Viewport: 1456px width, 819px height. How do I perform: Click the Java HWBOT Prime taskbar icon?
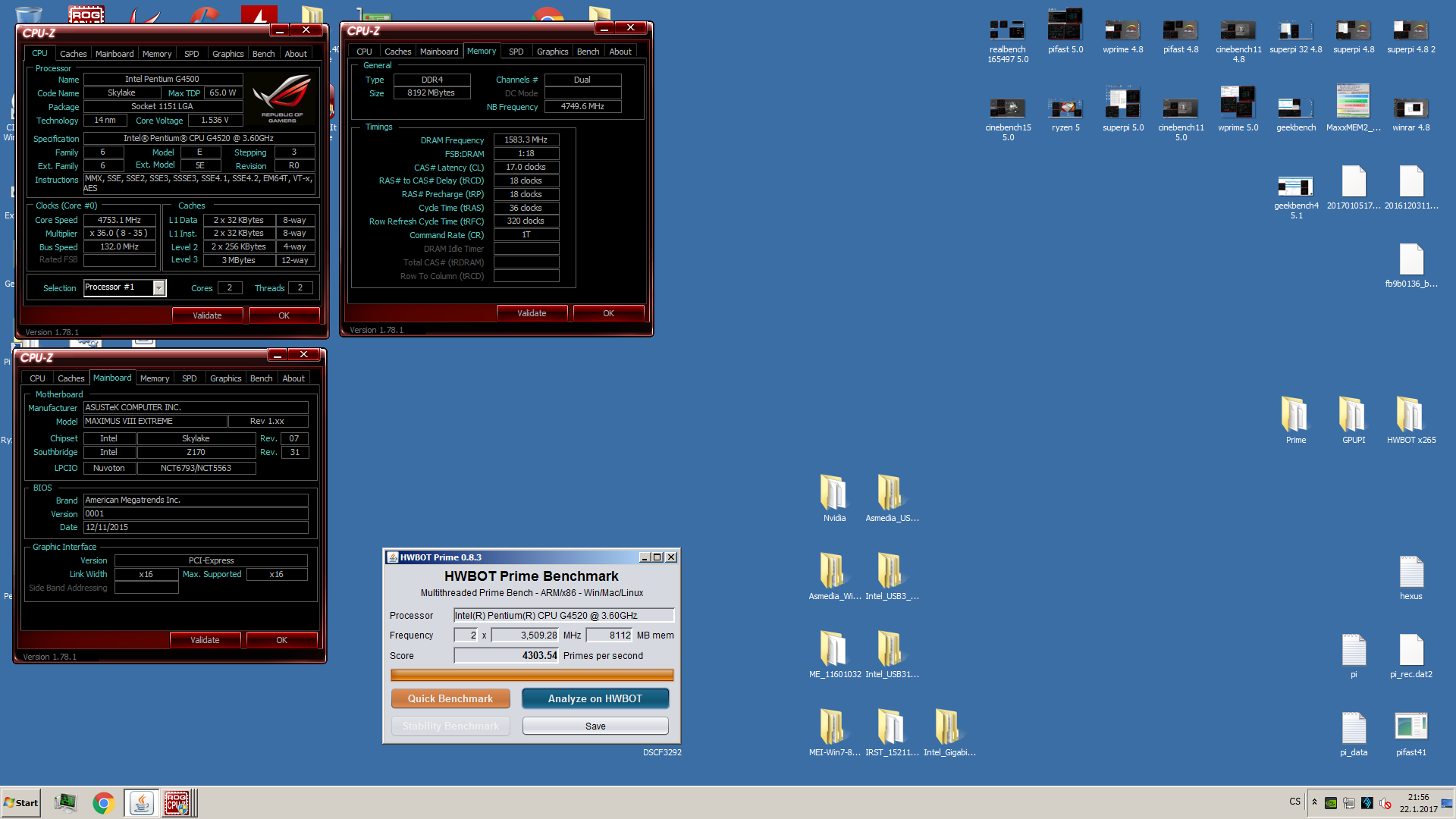[141, 803]
